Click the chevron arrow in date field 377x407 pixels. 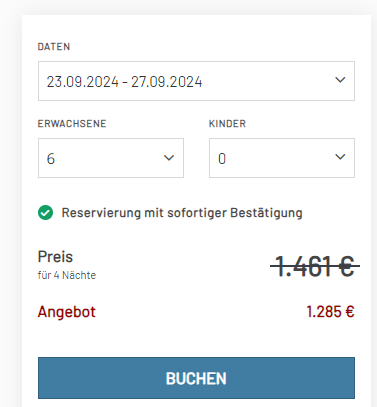tap(340, 80)
